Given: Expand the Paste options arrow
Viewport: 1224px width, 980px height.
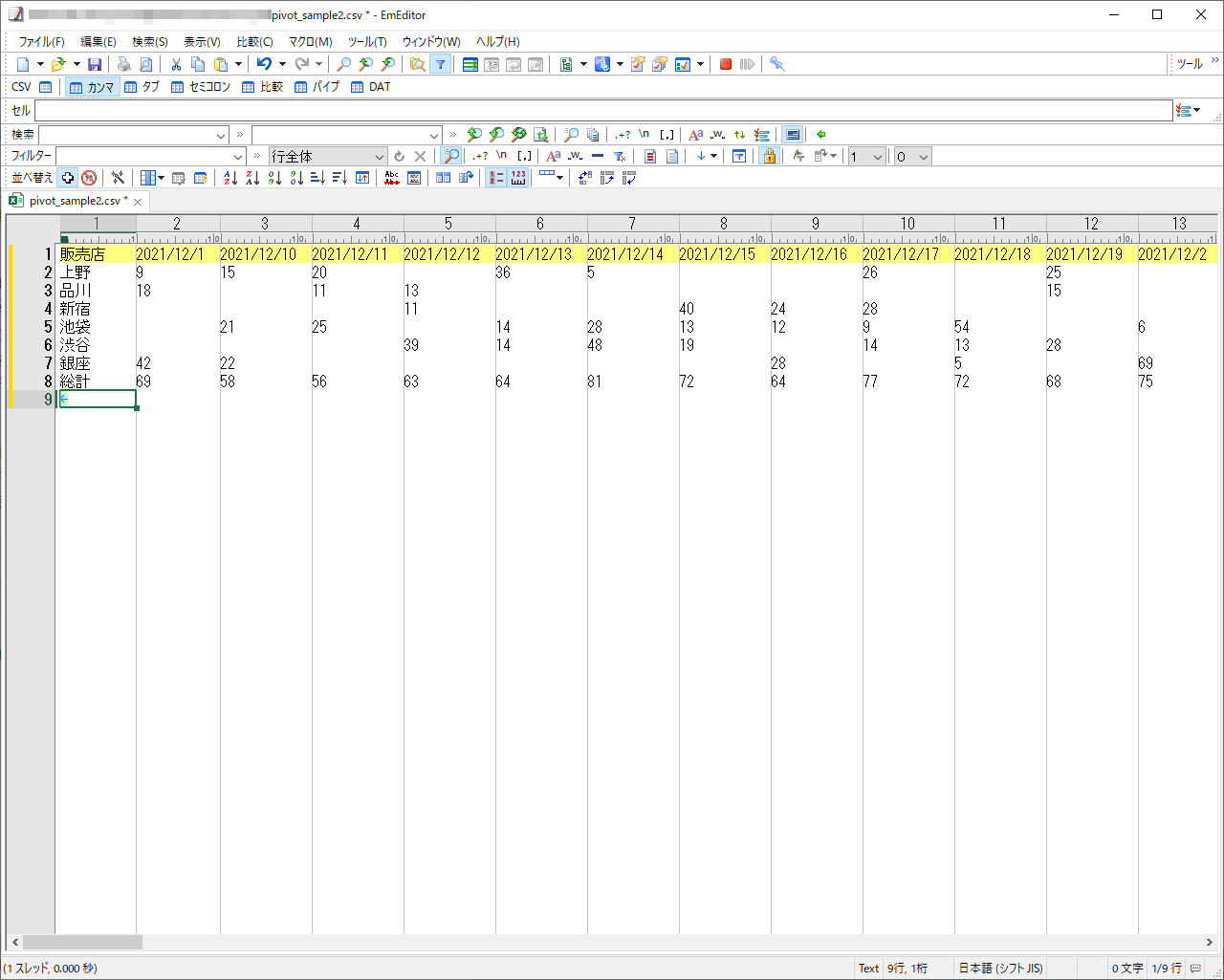Looking at the screenshot, I should [x=238, y=64].
